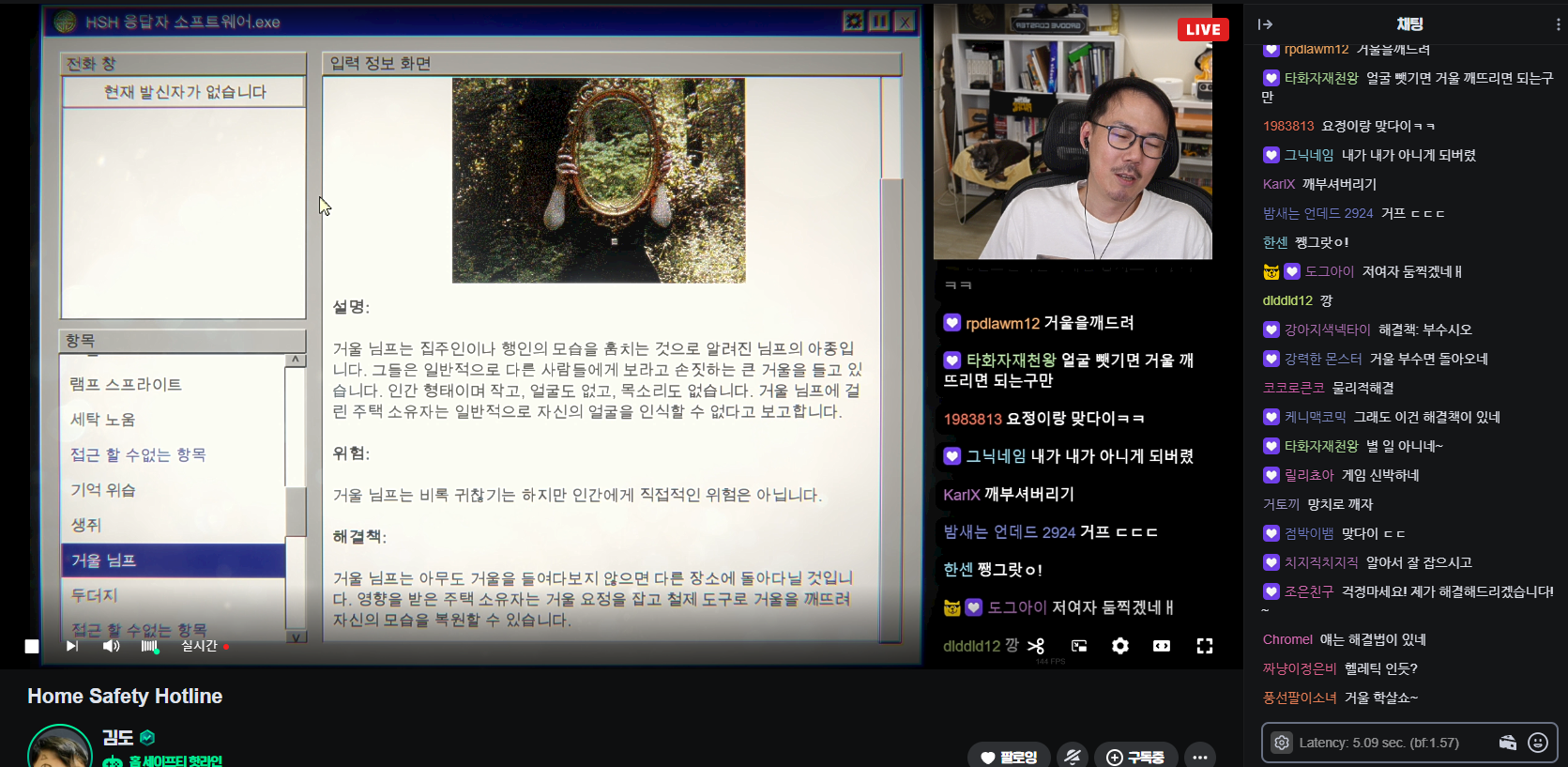The width and height of the screenshot is (1568, 767).
Task: Open Chromel username in chat
Action: click(1287, 639)
